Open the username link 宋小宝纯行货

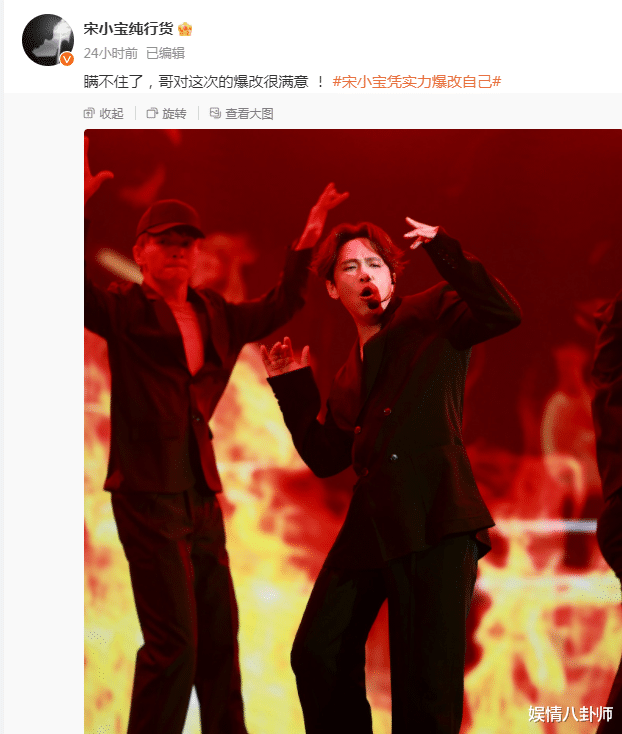pyautogui.click(x=128, y=29)
